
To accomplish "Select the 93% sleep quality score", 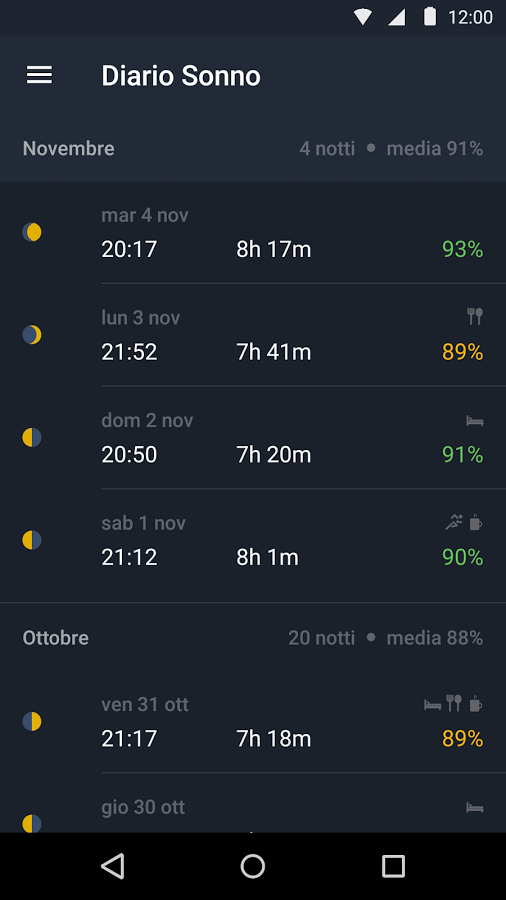I will point(462,250).
